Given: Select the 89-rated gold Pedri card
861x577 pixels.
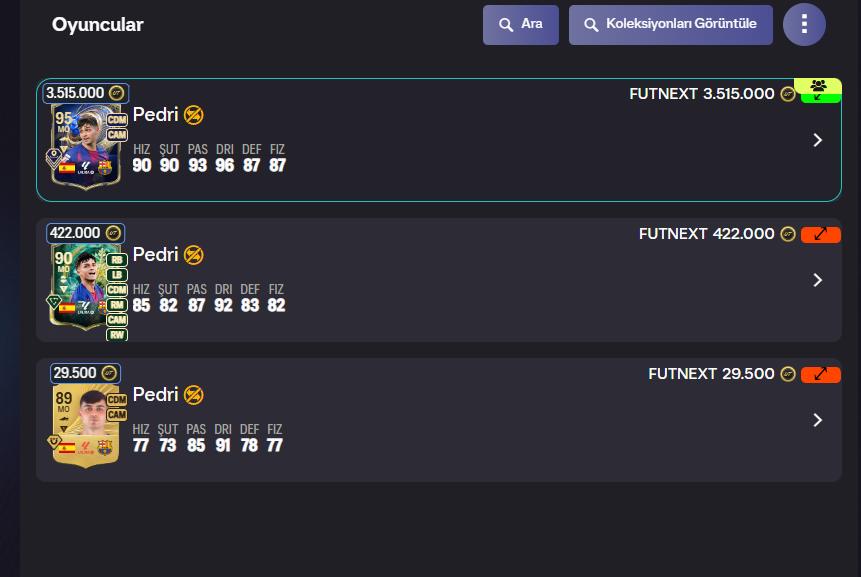Looking at the screenshot, I should (86, 426).
